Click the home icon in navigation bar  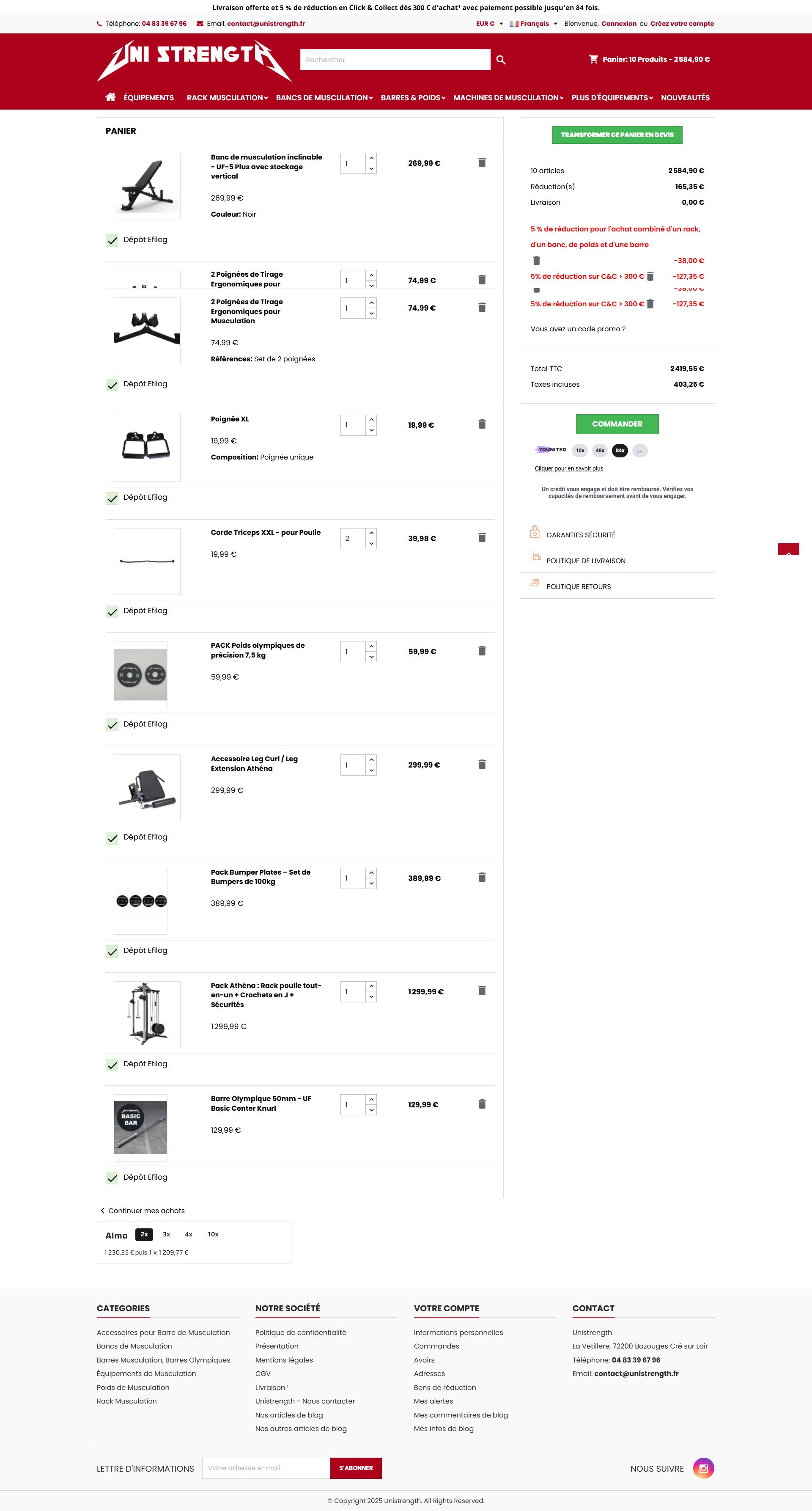(110, 97)
